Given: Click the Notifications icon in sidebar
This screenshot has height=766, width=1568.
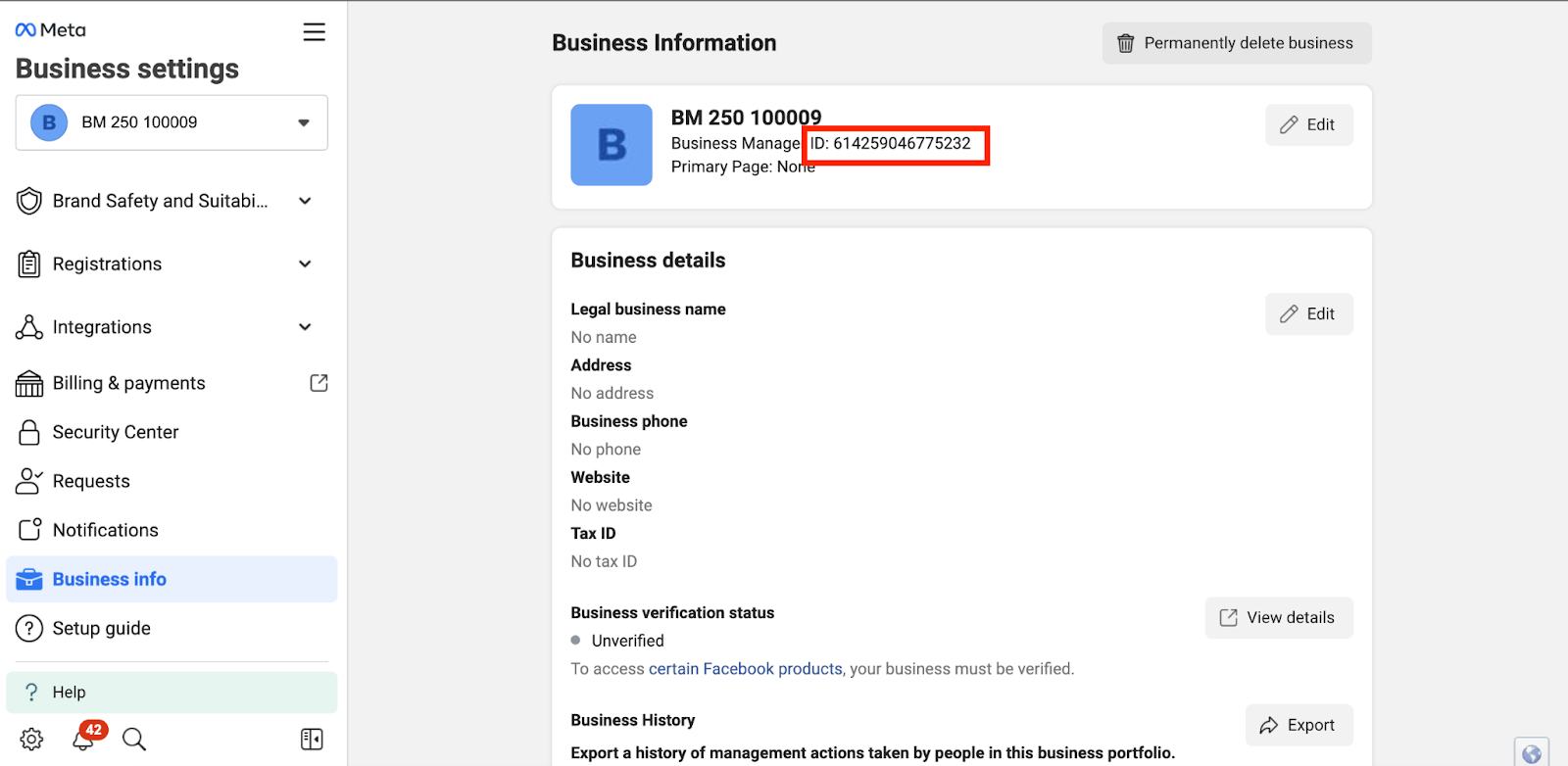Looking at the screenshot, I should point(29,530).
